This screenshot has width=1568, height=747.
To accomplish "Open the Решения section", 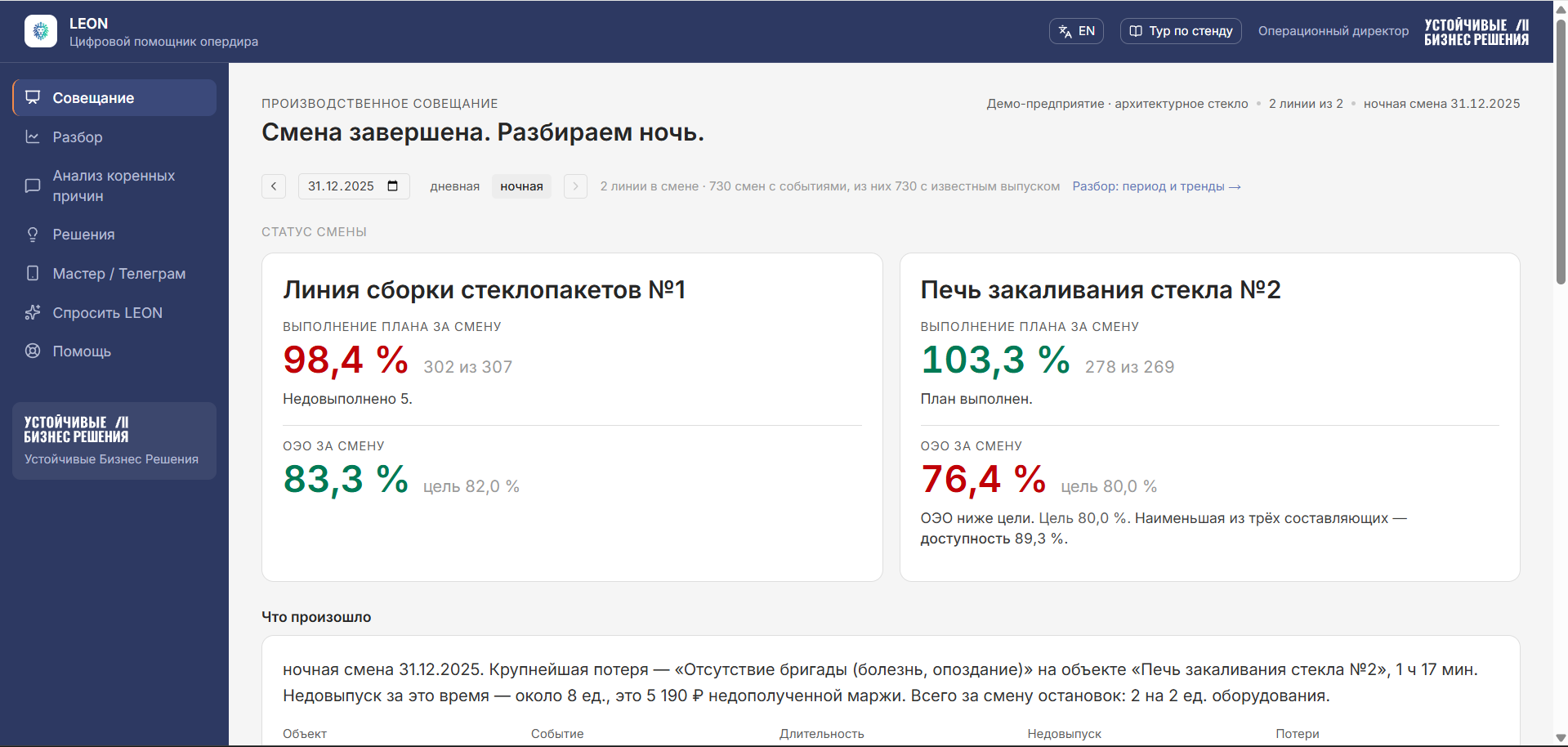I will pos(114,235).
